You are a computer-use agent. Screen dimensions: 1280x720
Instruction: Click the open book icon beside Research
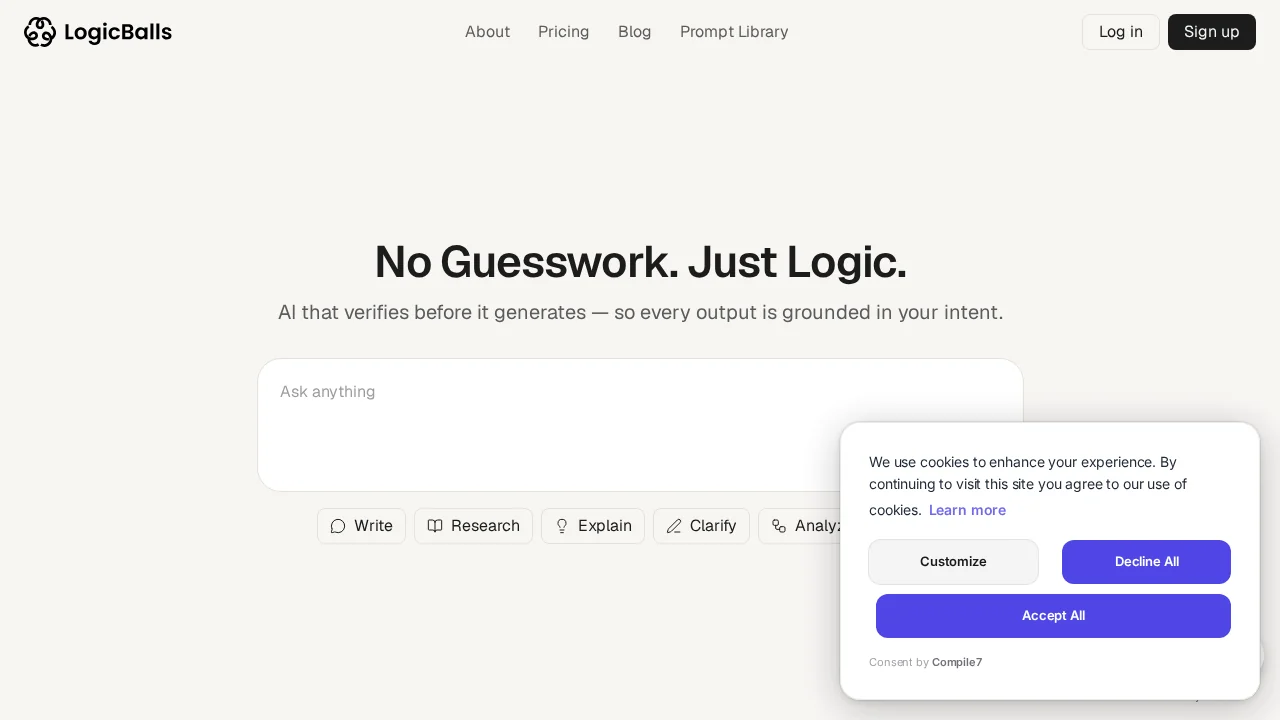(435, 526)
